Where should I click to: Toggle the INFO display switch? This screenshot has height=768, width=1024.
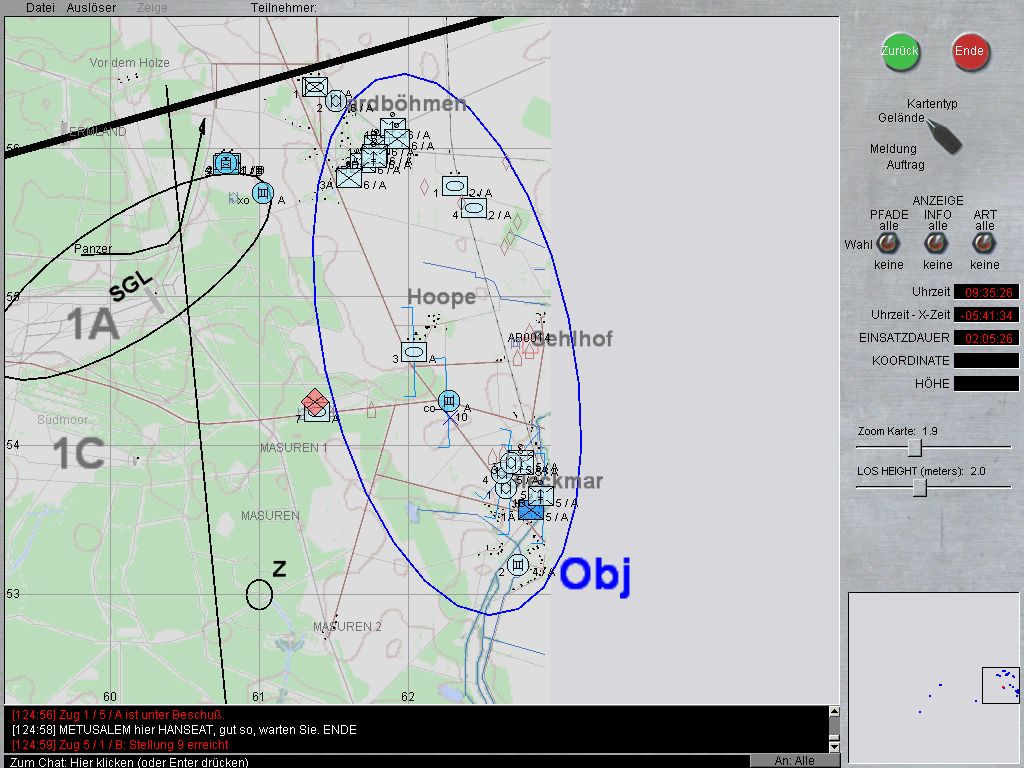click(936, 243)
